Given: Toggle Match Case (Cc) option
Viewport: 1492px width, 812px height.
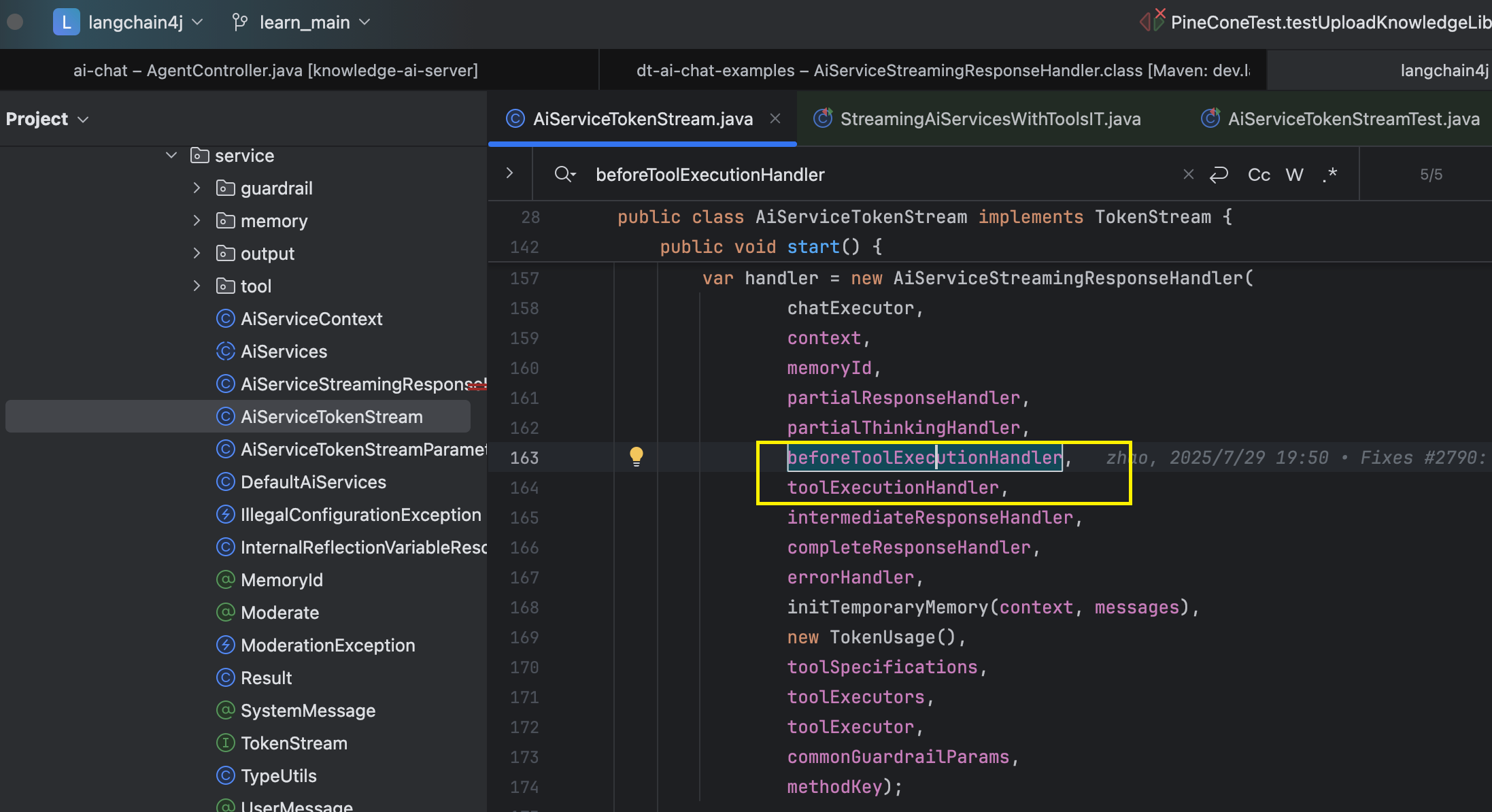Looking at the screenshot, I should point(1259,175).
